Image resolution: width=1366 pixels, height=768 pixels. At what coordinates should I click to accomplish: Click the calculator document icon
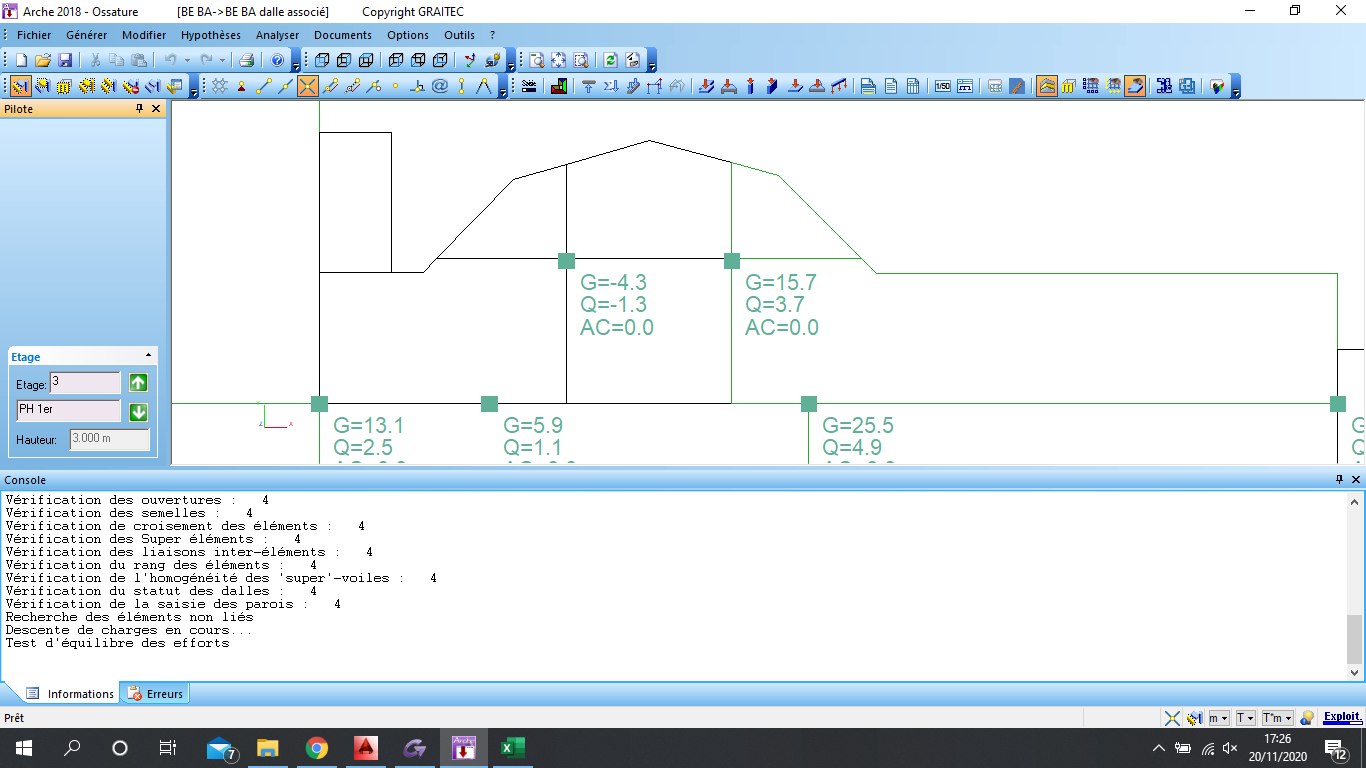coord(913,86)
